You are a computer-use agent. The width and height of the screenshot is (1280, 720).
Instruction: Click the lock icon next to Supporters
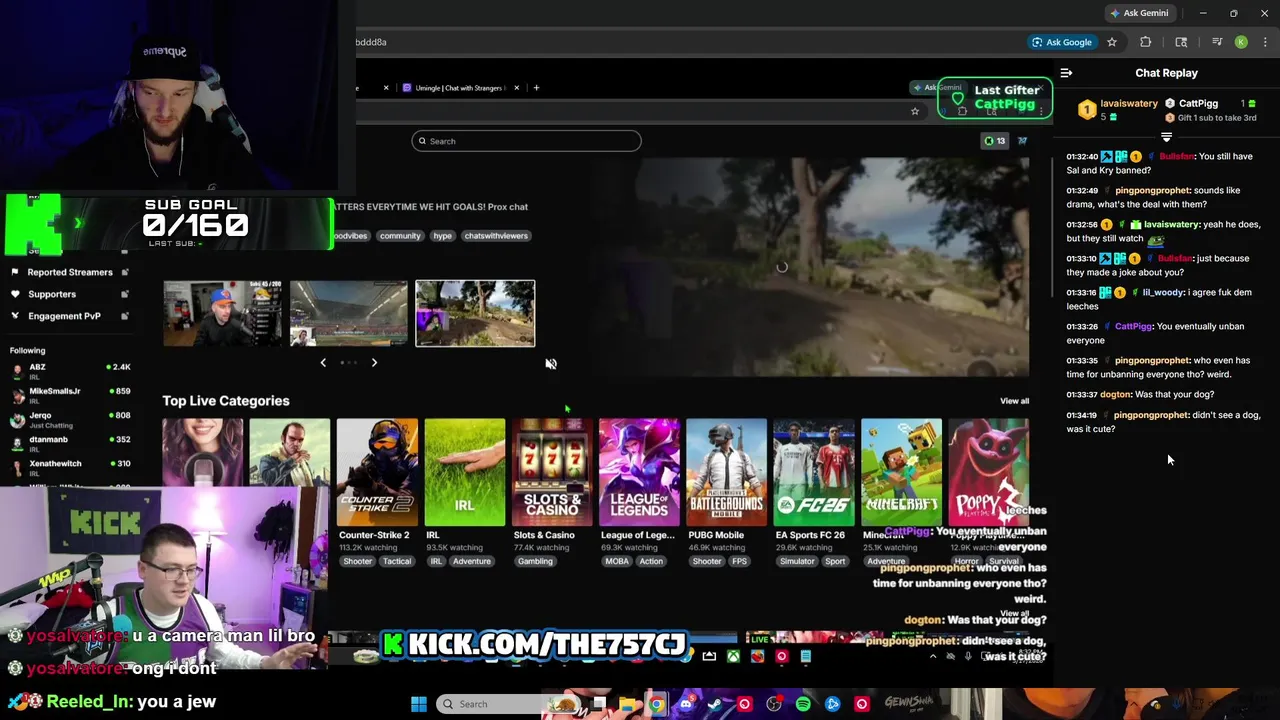coord(124,294)
